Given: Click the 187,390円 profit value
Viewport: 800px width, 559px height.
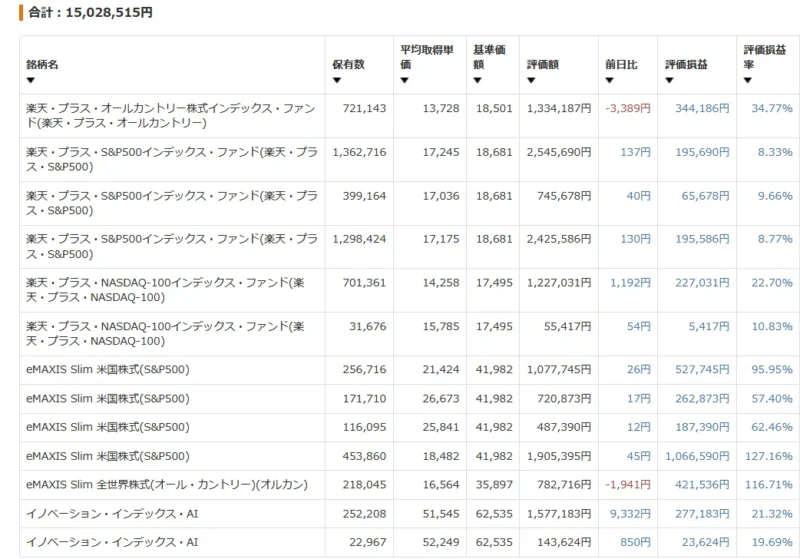Looking at the screenshot, I should 703,427.
